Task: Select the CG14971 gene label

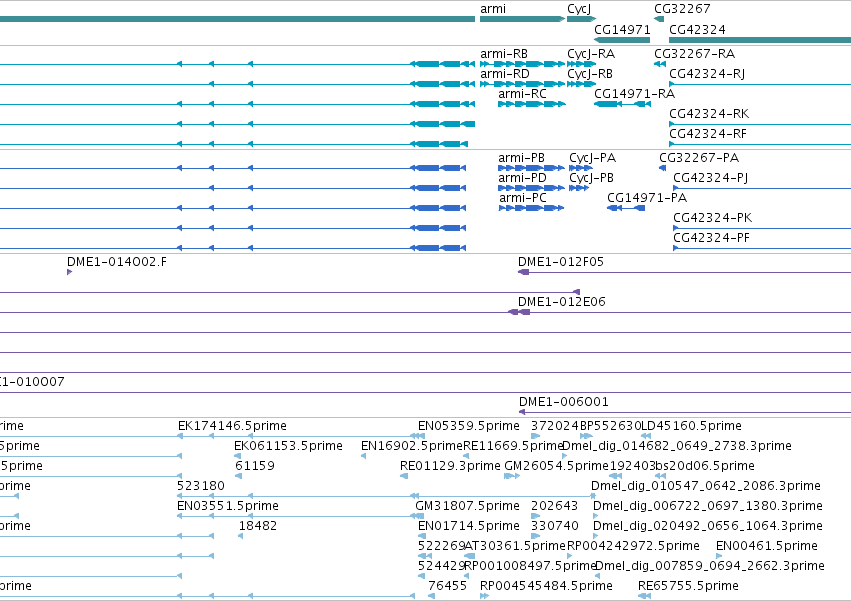Action: point(622,29)
